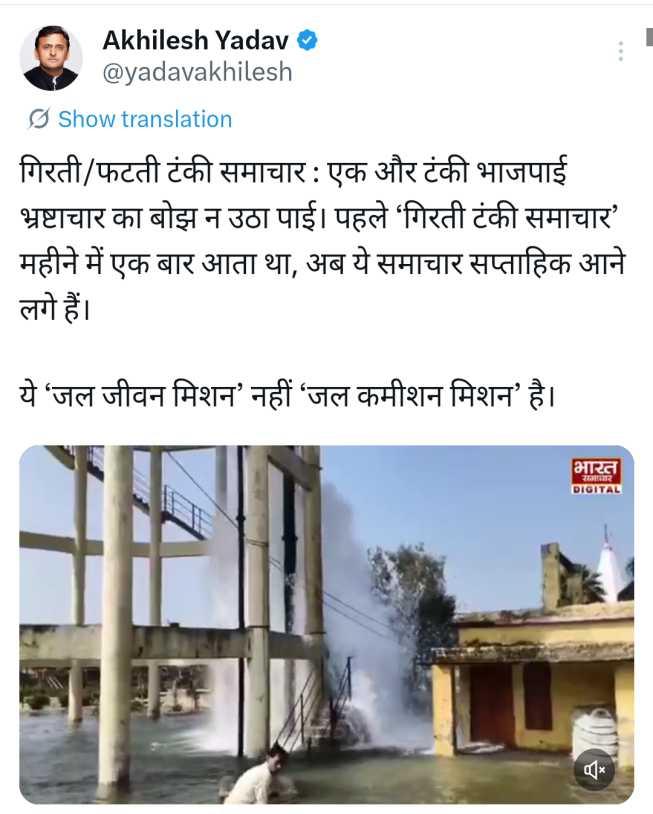The image size is (653, 814).
Task: Click the translation icon beside Show translation
Action: pos(39,119)
